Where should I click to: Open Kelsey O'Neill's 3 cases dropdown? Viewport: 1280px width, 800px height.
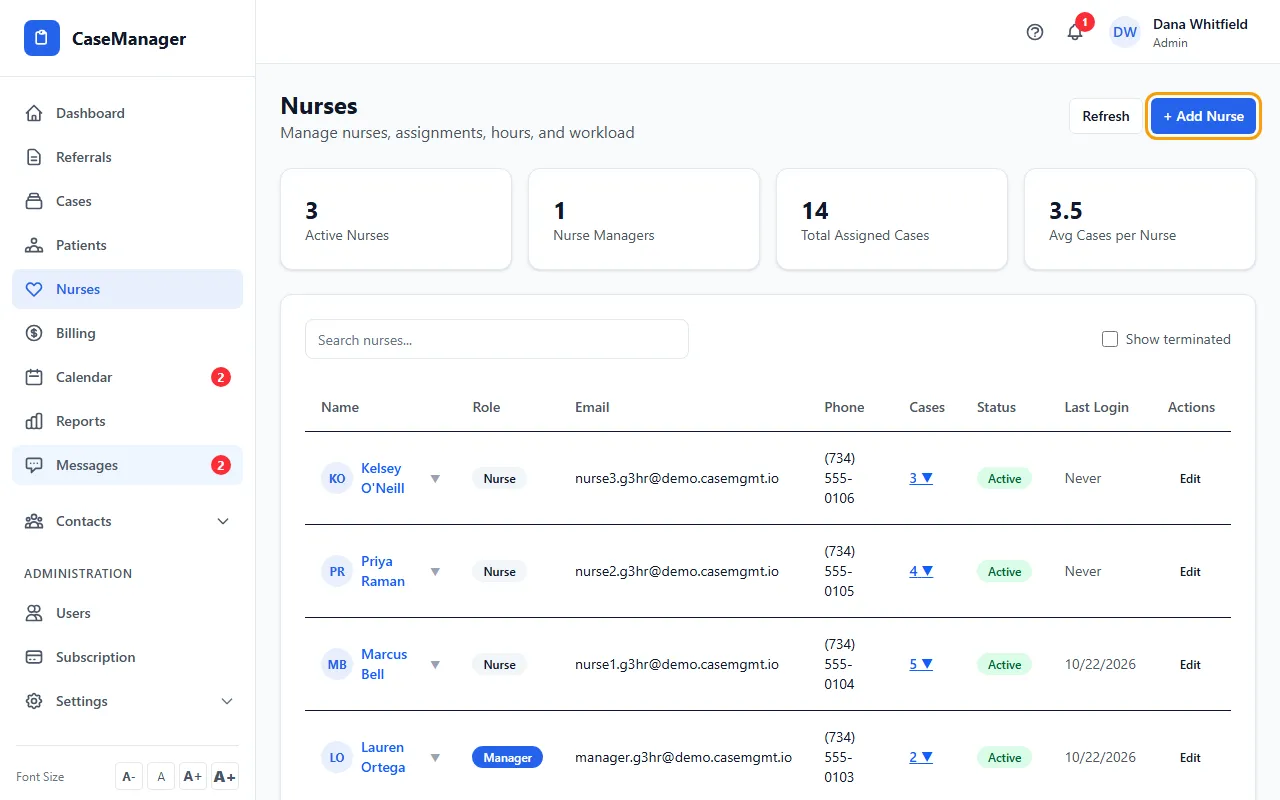pos(921,478)
